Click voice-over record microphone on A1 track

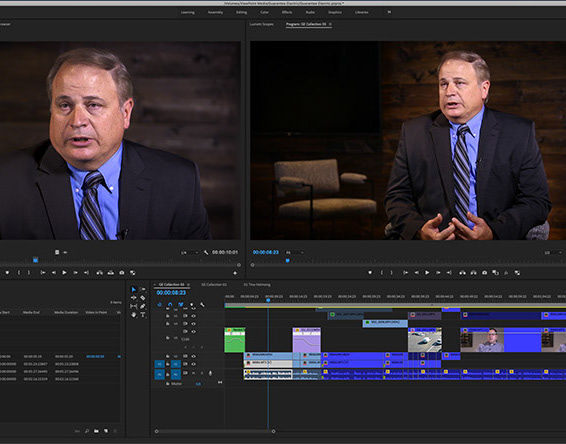(x=210, y=373)
